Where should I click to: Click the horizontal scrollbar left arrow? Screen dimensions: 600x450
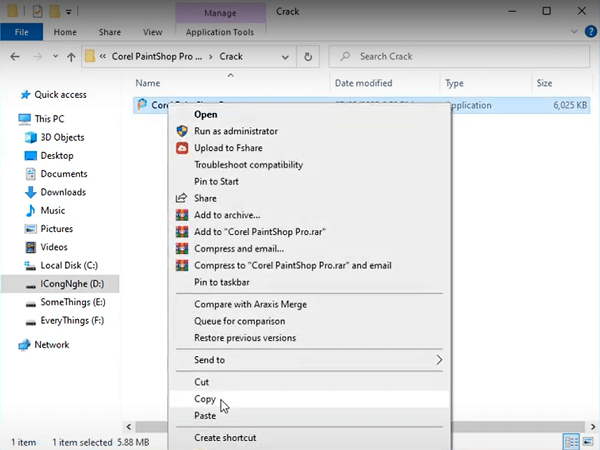click(x=129, y=427)
